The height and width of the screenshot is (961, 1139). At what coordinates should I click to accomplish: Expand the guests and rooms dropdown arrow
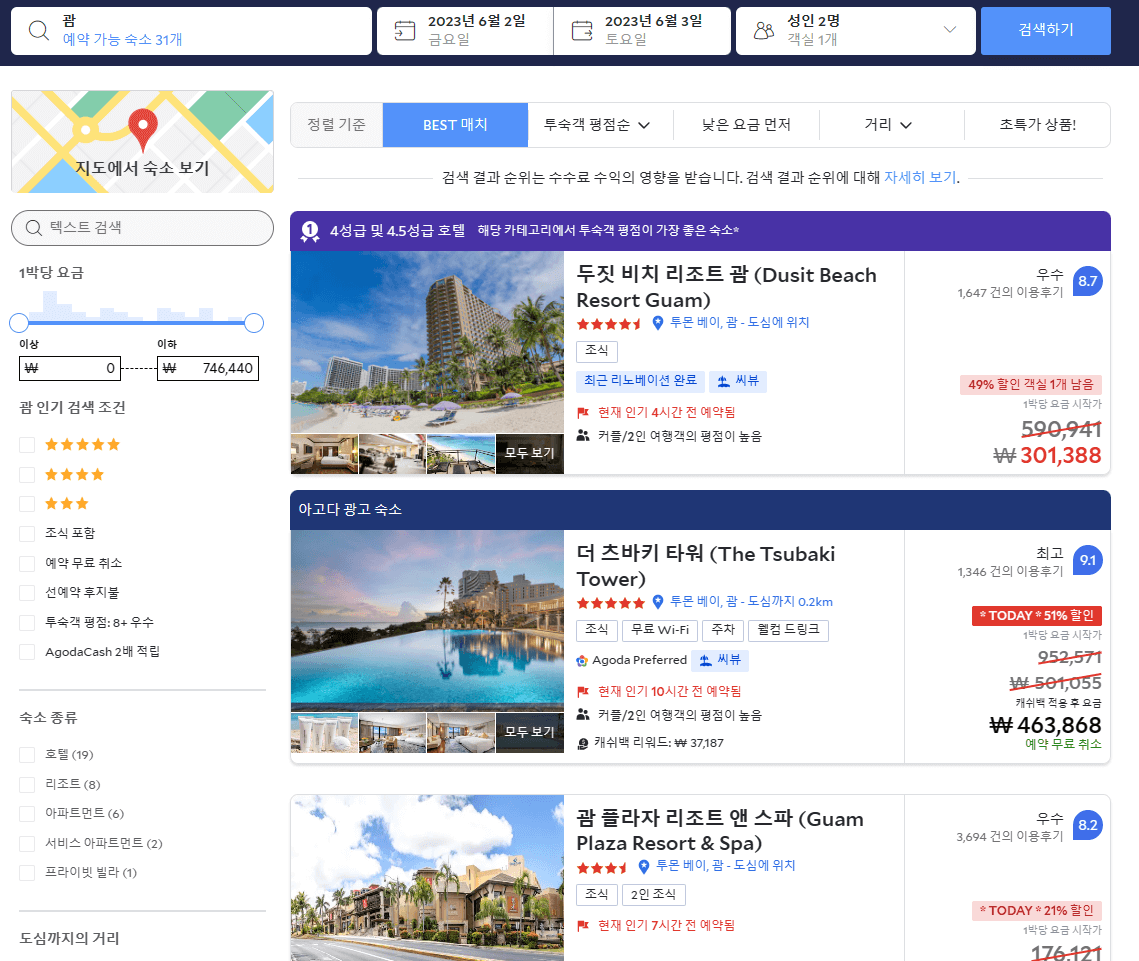(x=949, y=30)
